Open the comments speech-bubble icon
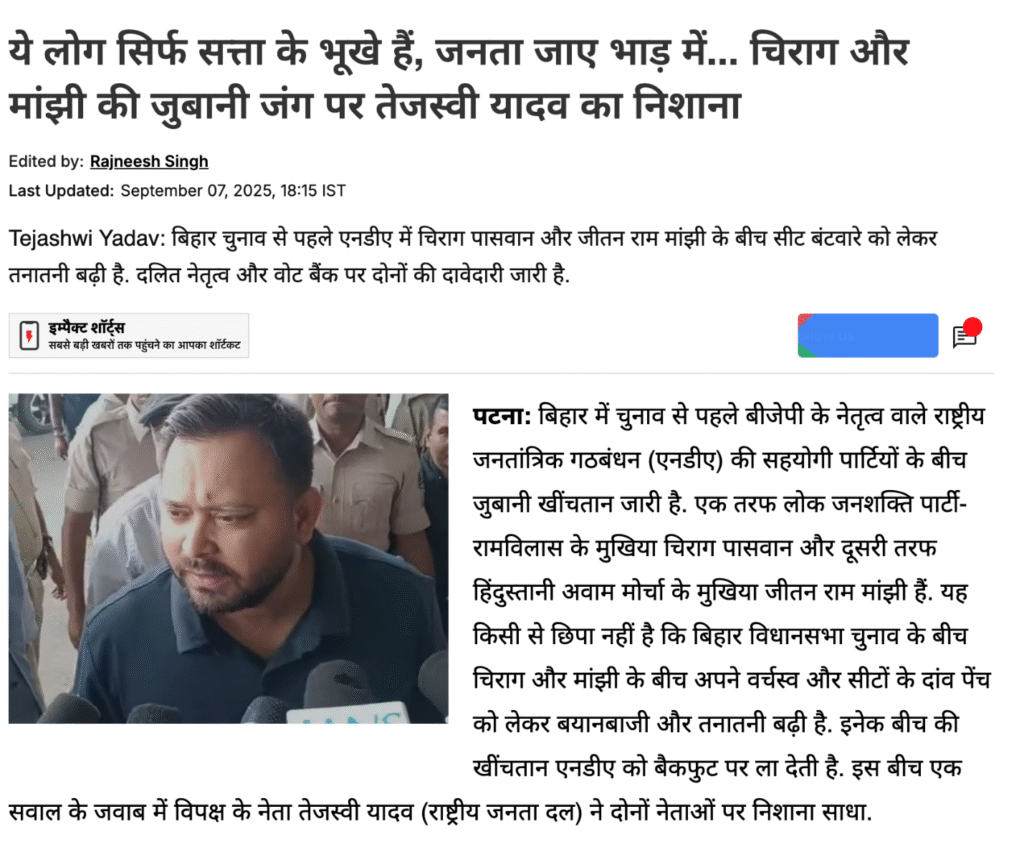Viewport: 1024px width, 852px height. click(963, 338)
